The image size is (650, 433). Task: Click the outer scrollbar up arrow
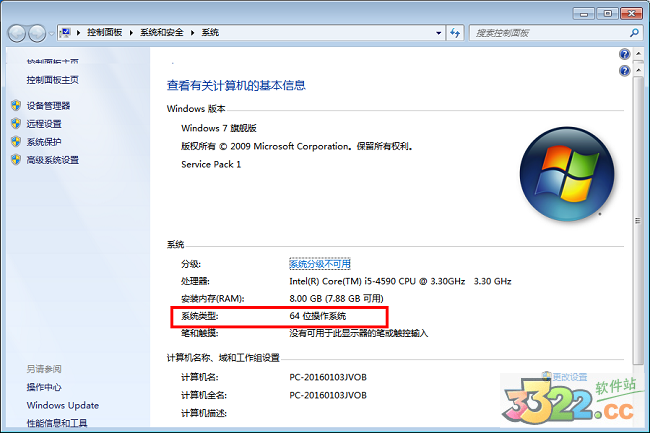coord(638,54)
